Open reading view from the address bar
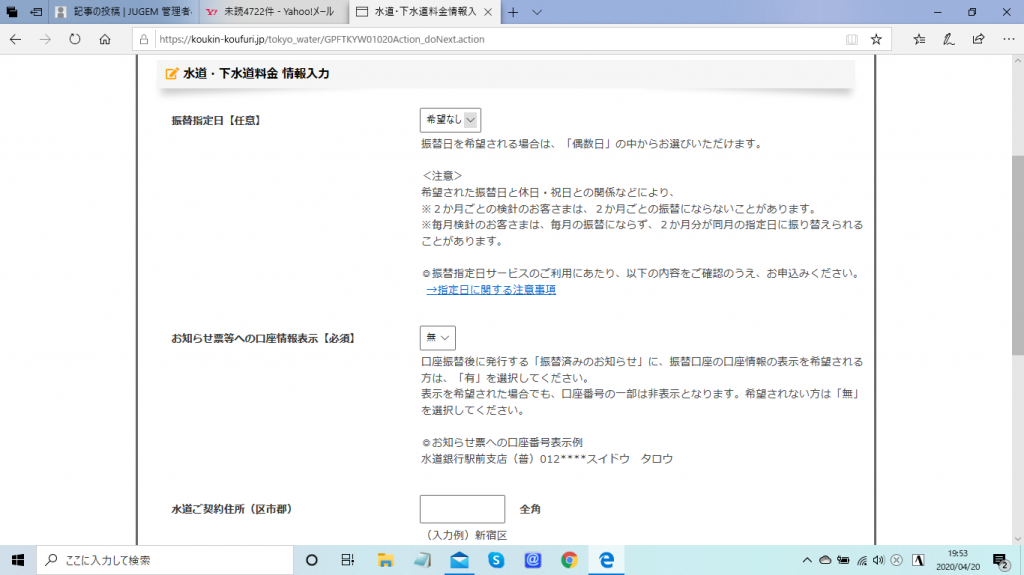Screen dimensions: 1024x575 pyautogui.click(x=851, y=39)
